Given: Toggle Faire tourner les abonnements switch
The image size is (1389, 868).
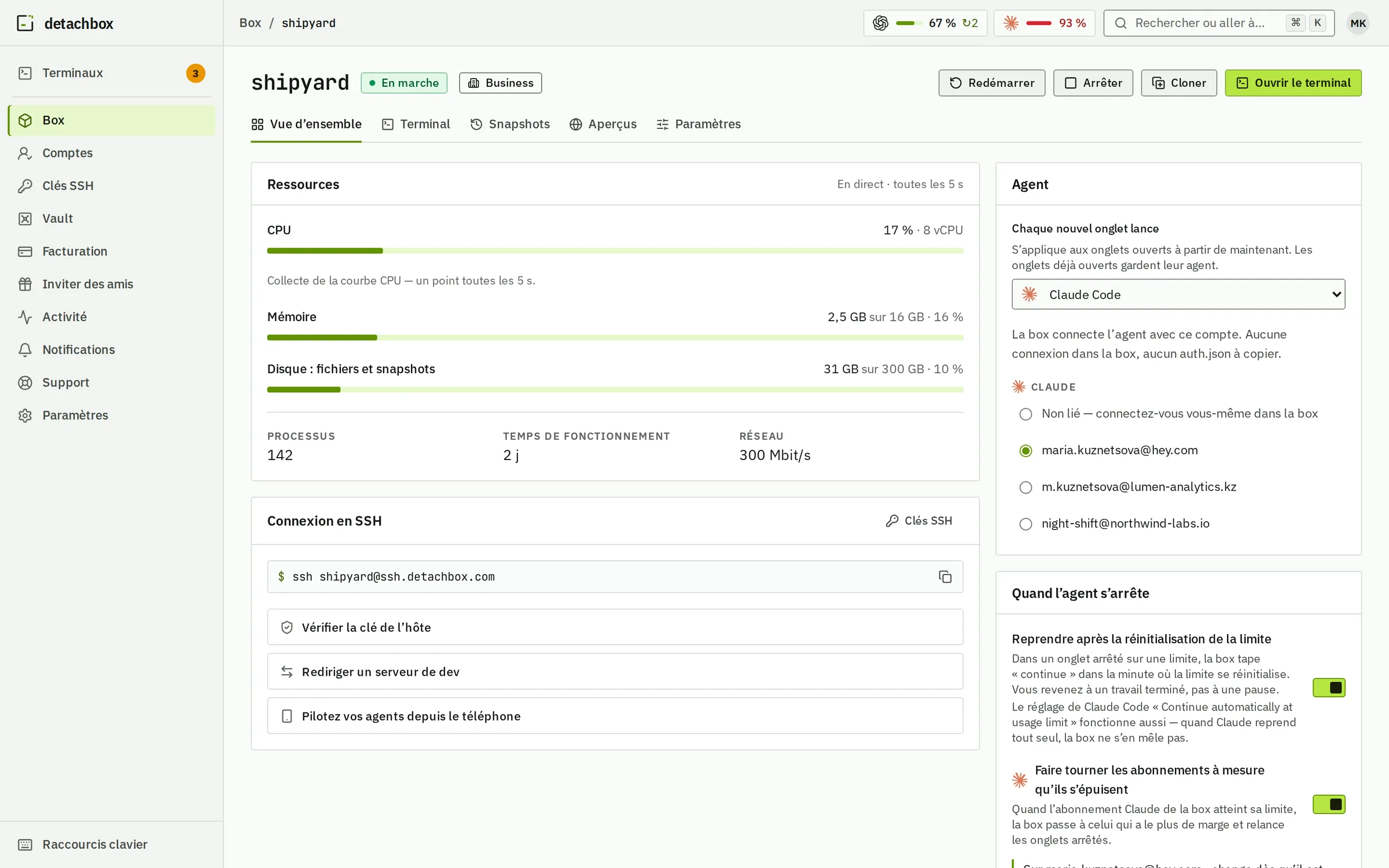Looking at the screenshot, I should pyautogui.click(x=1329, y=804).
